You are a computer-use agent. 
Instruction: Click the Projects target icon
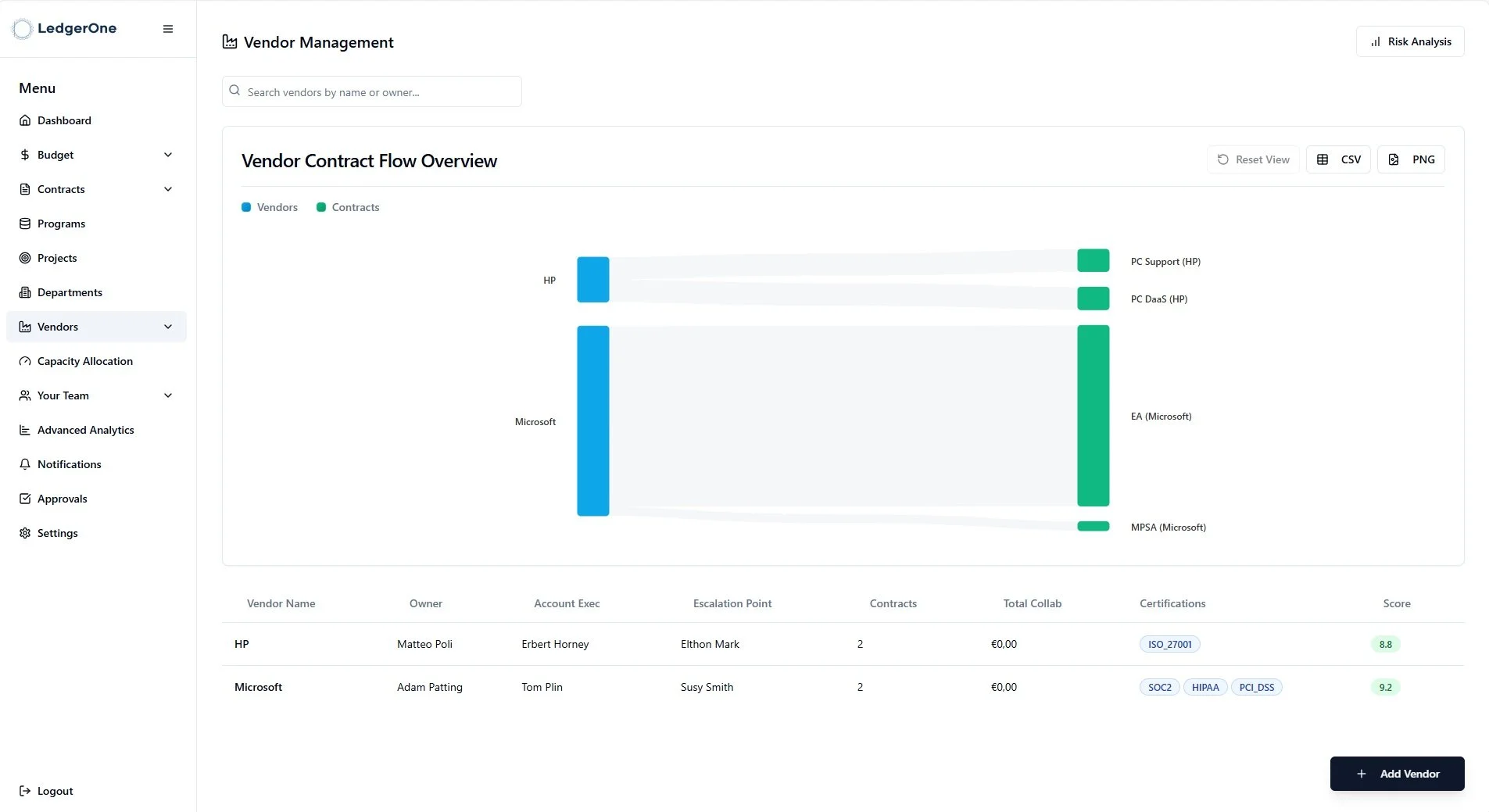coord(25,258)
